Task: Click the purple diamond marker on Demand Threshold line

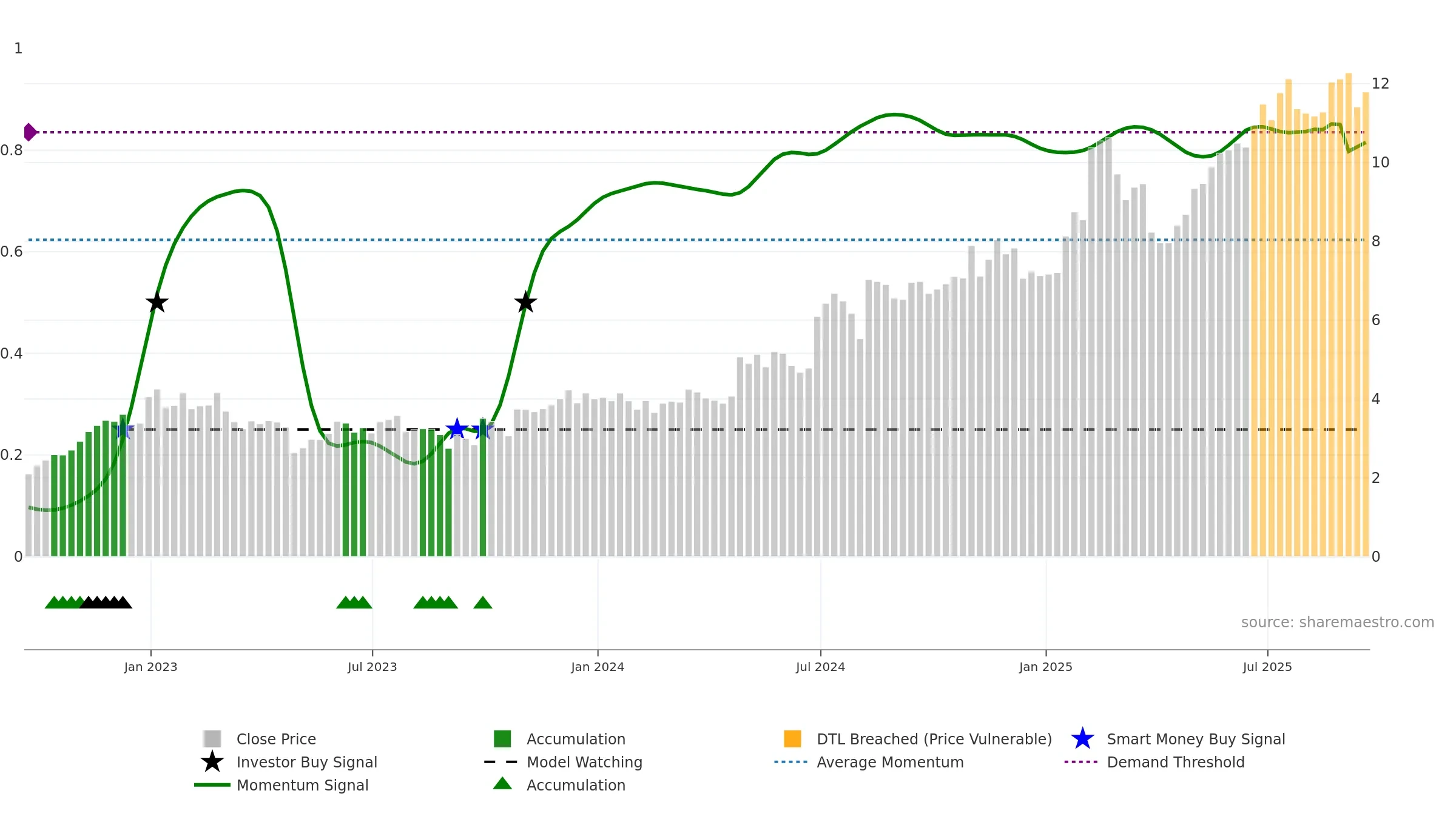Action: tap(30, 132)
